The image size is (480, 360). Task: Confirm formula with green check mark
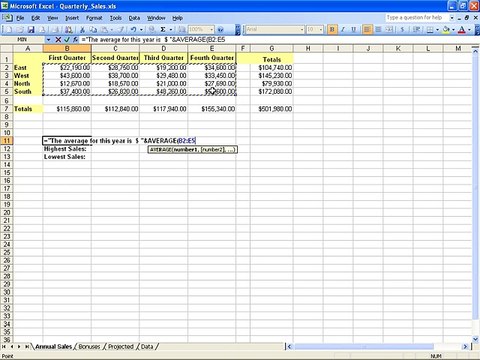pyautogui.click(x=67, y=40)
